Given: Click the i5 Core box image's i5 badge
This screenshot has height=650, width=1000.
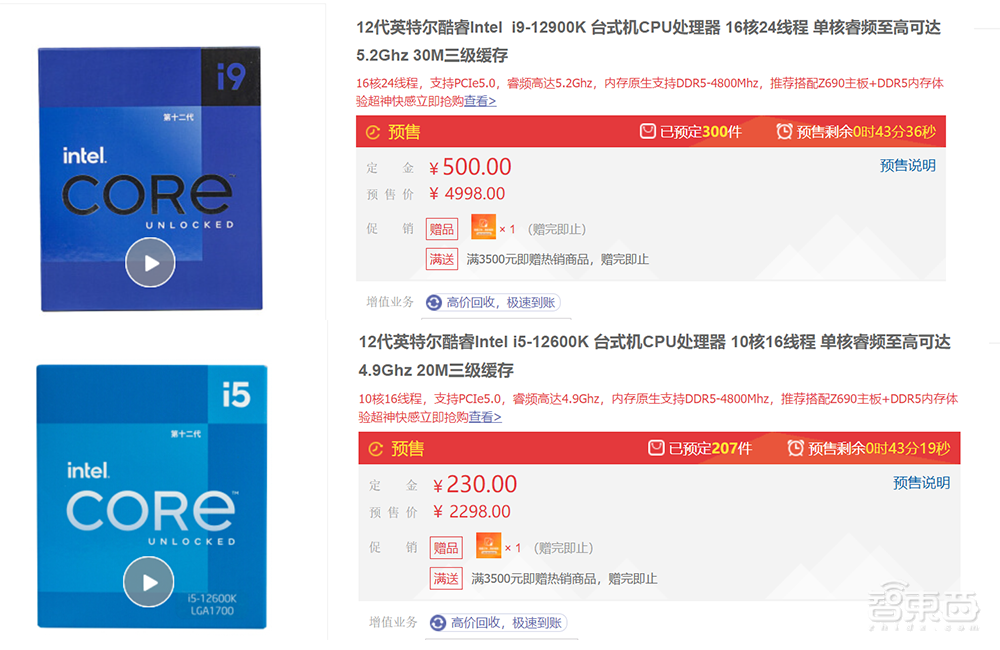Looking at the screenshot, I should pos(236,394).
